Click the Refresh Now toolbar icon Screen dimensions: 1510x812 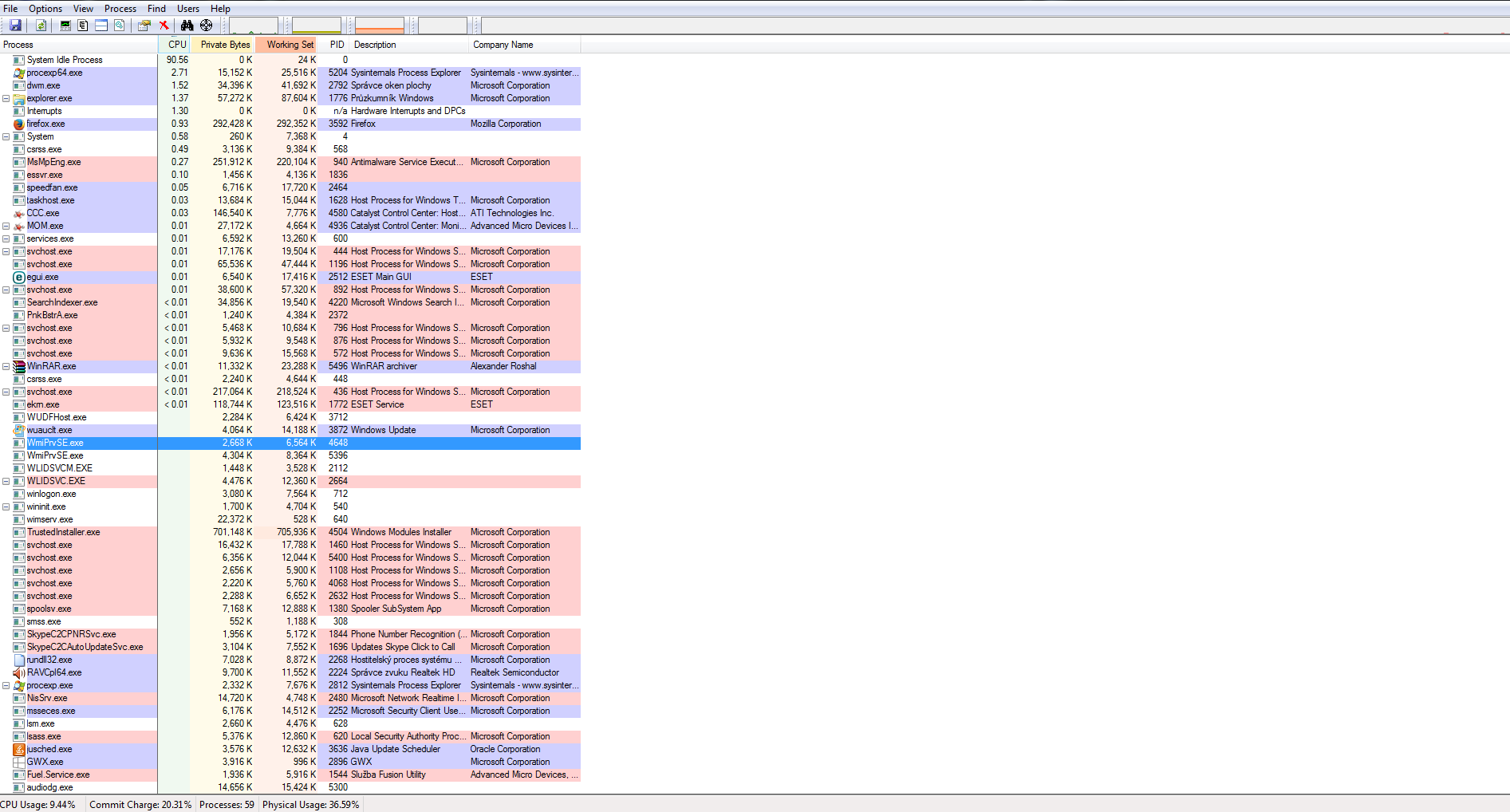(41, 26)
